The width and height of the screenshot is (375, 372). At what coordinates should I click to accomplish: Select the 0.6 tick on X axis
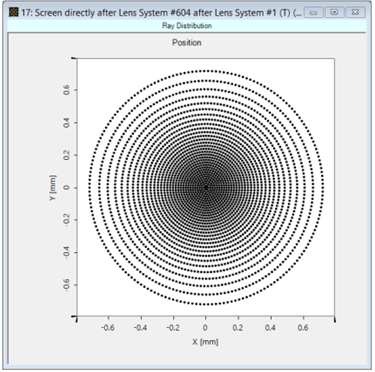303,328
